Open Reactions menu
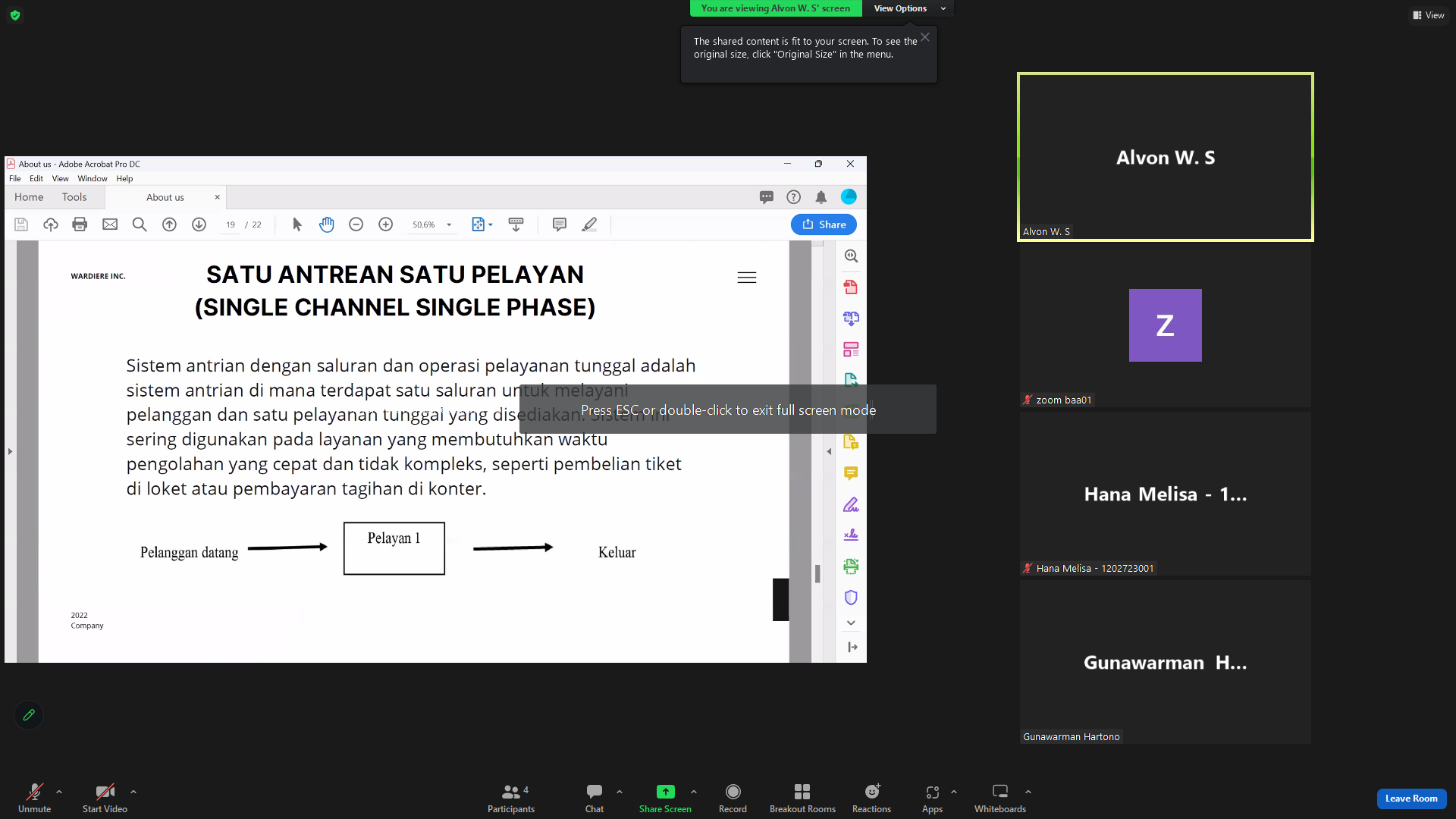 [871, 798]
